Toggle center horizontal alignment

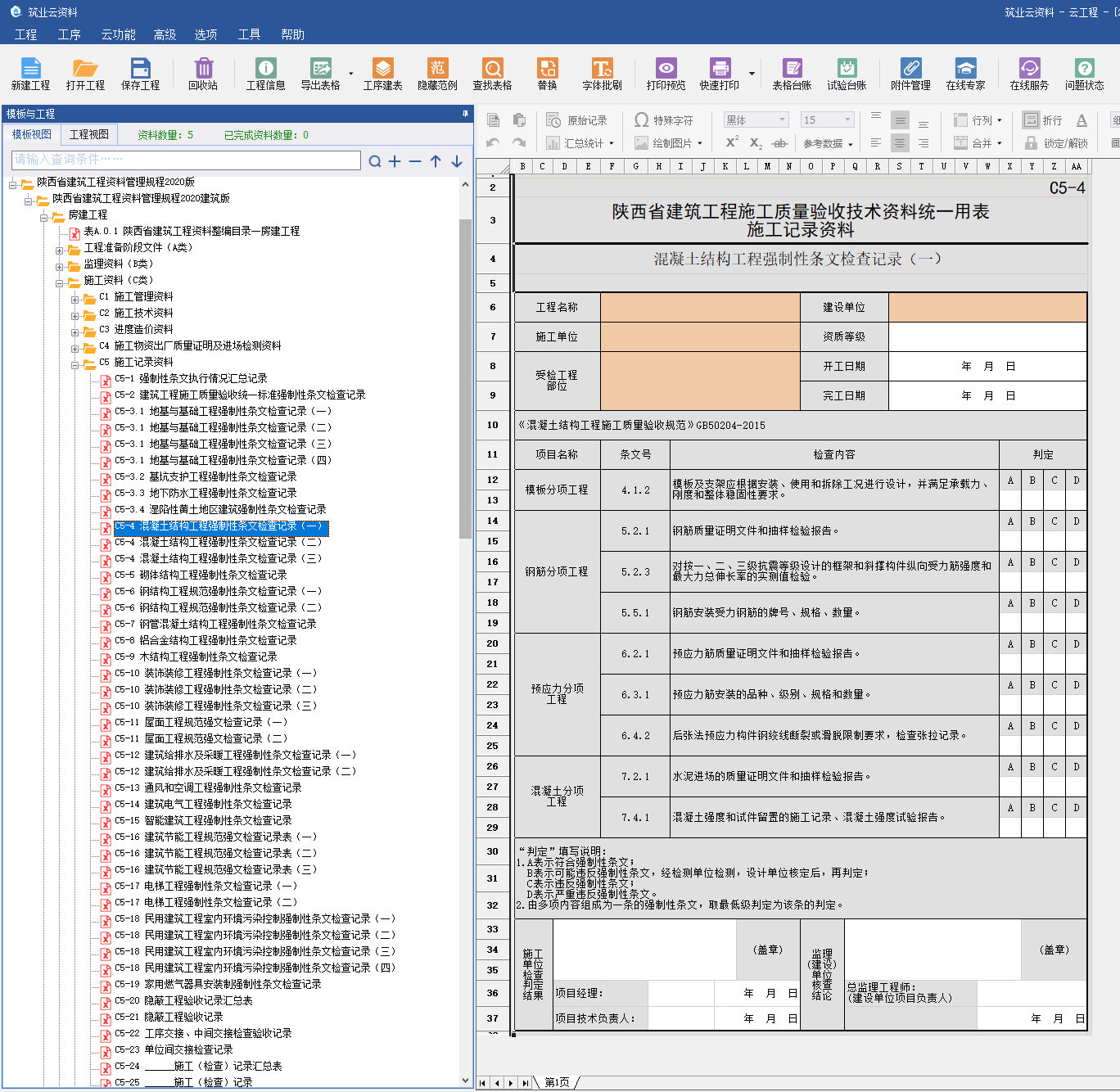pyautogui.click(x=900, y=143)
